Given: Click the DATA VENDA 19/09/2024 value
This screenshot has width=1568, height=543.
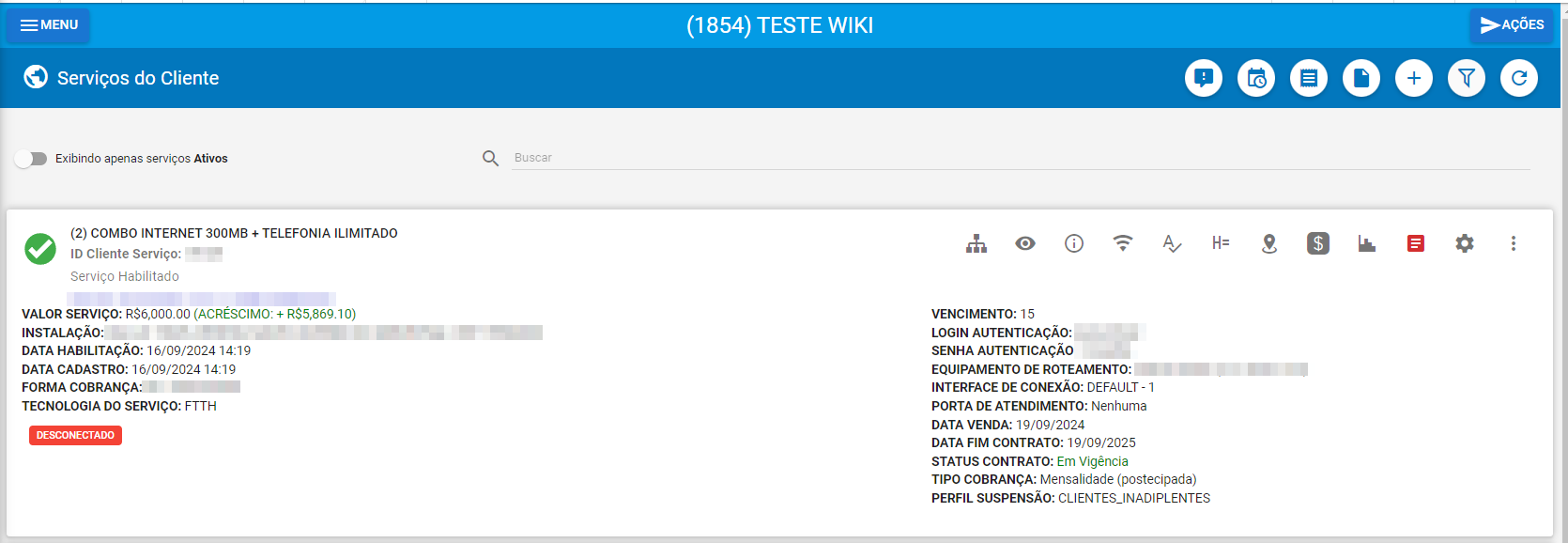Looking at the screenshot, I should tap(1051, 425).
